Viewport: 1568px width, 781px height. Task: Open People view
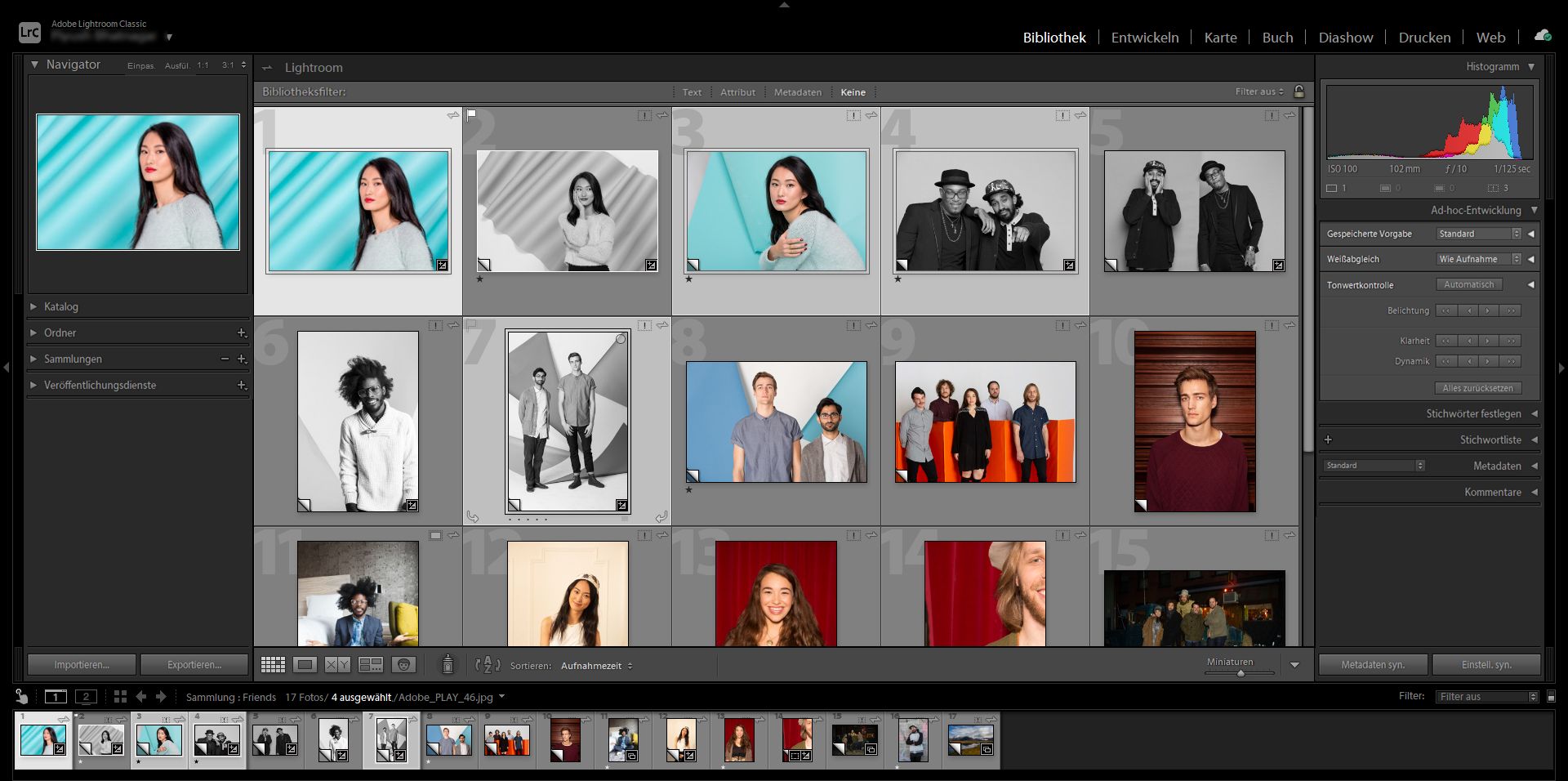point(404,665)
